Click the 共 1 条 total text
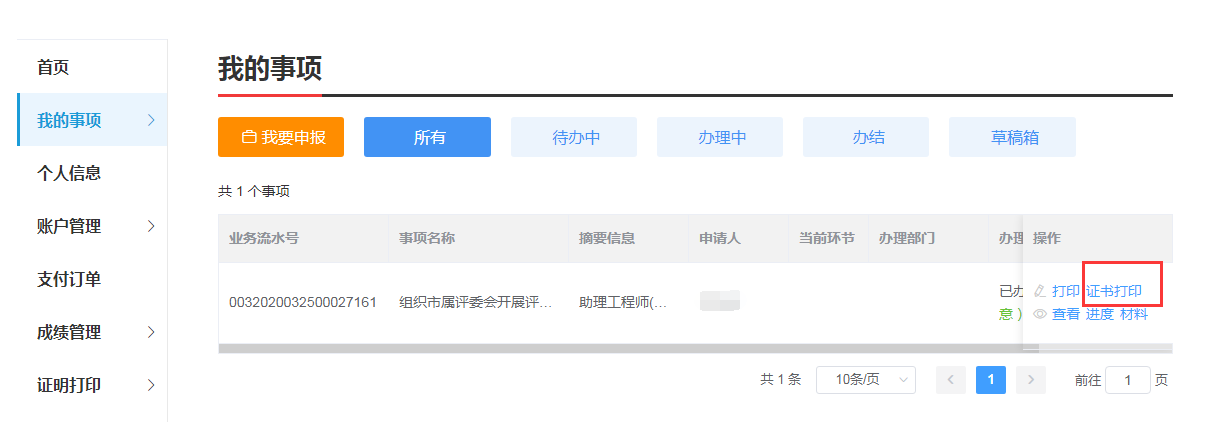The width and height of the screenshot is (1206, 444). 780,380
